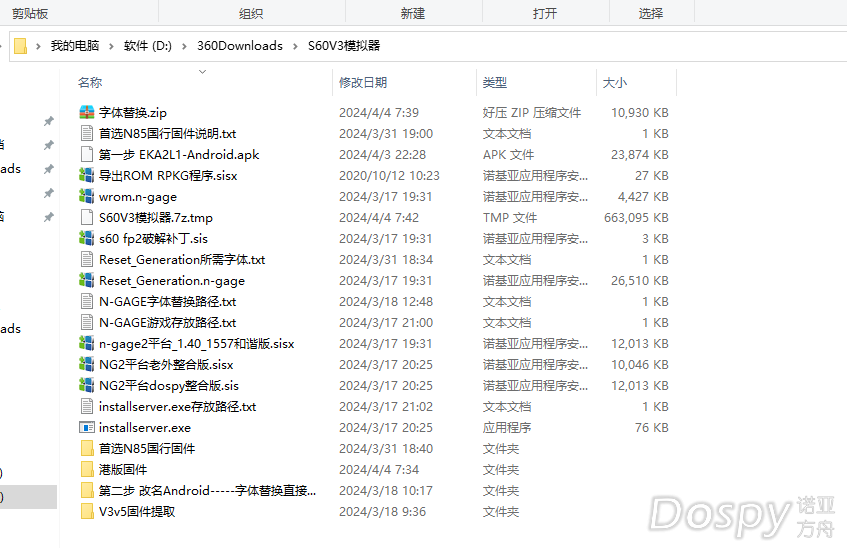Sort by the 修改日期 column header
This screenshot has width=847, height=548.
tap(363, 83)
